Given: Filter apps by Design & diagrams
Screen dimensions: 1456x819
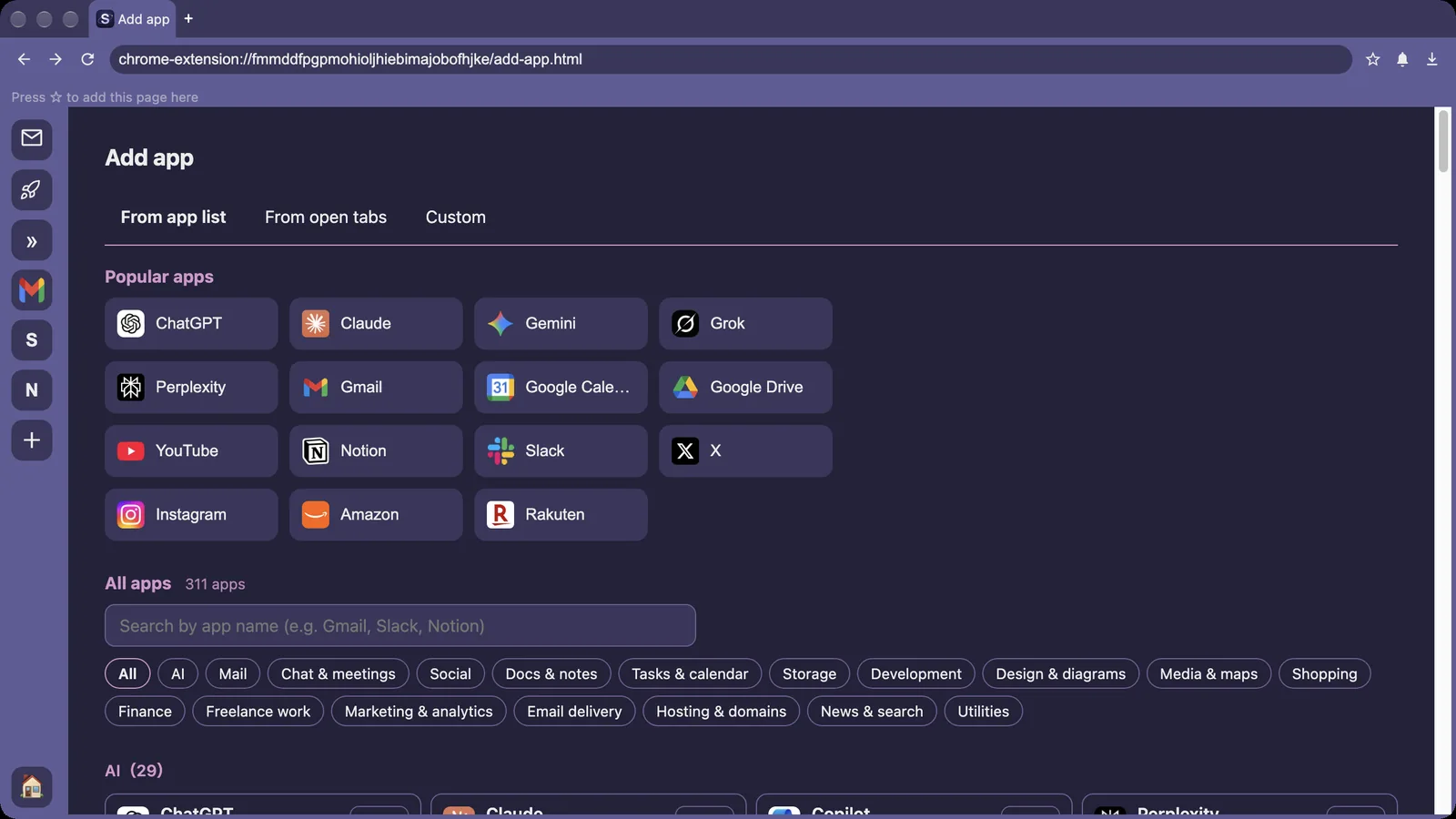Looking at the screenshot, I should (x=1060, y=674).
